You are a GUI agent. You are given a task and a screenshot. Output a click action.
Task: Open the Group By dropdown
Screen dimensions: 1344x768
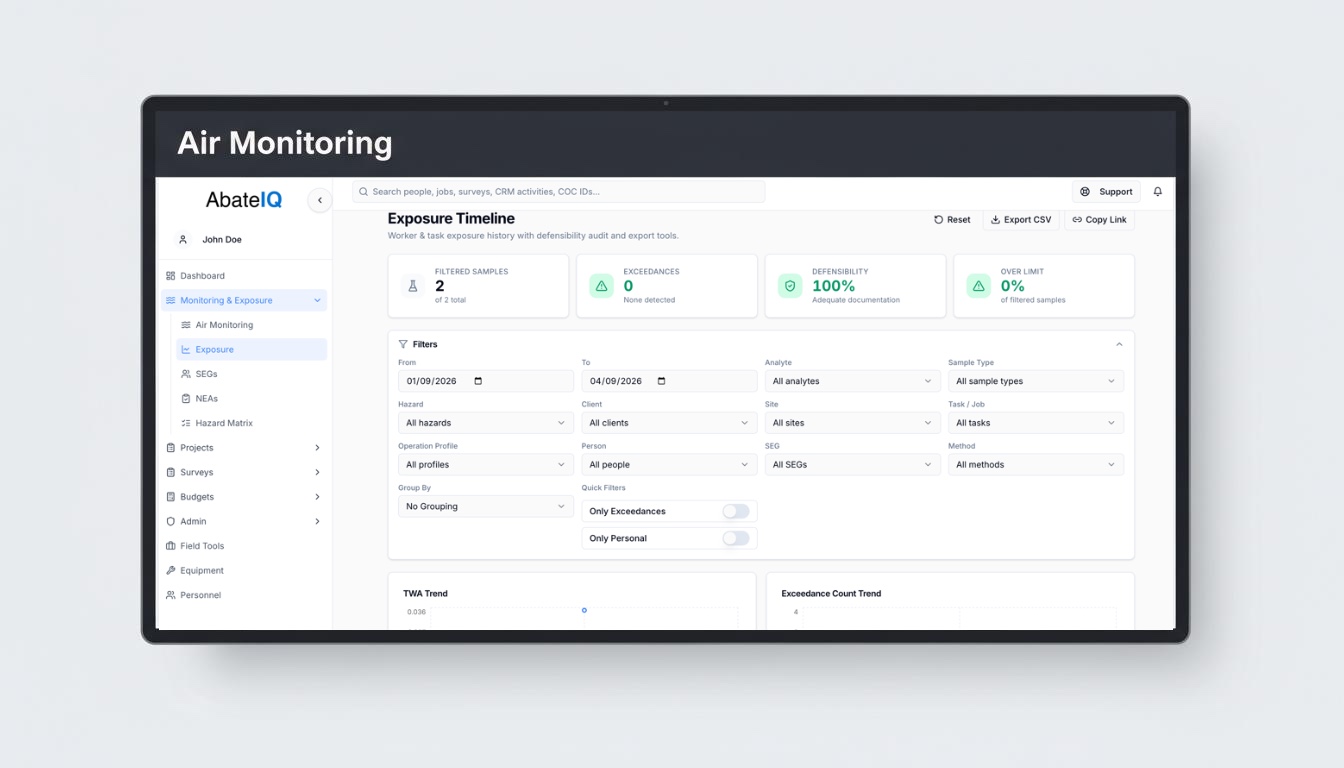(x=486, y=507)
